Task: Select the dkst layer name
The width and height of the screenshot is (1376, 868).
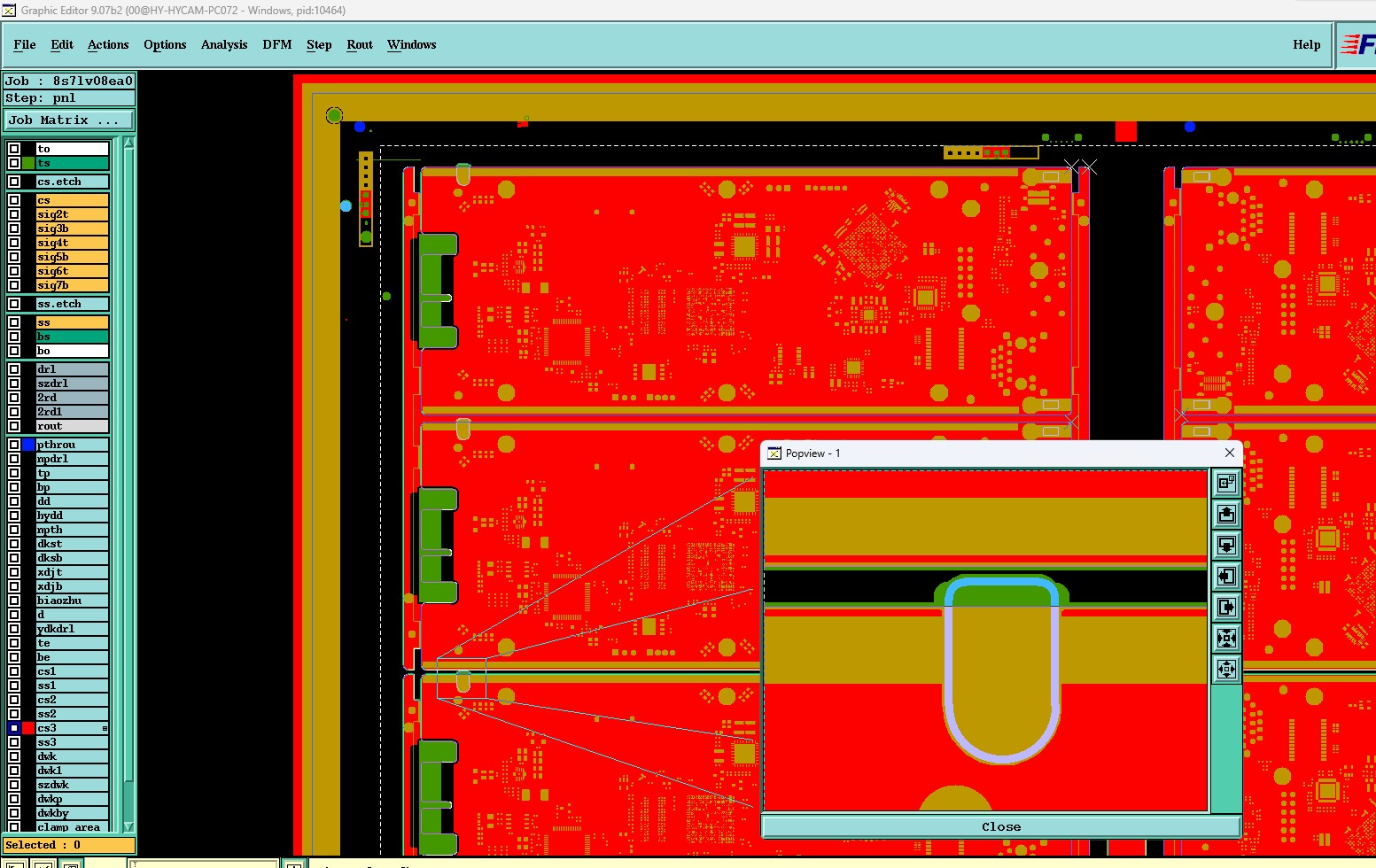Action: (73, 544)
